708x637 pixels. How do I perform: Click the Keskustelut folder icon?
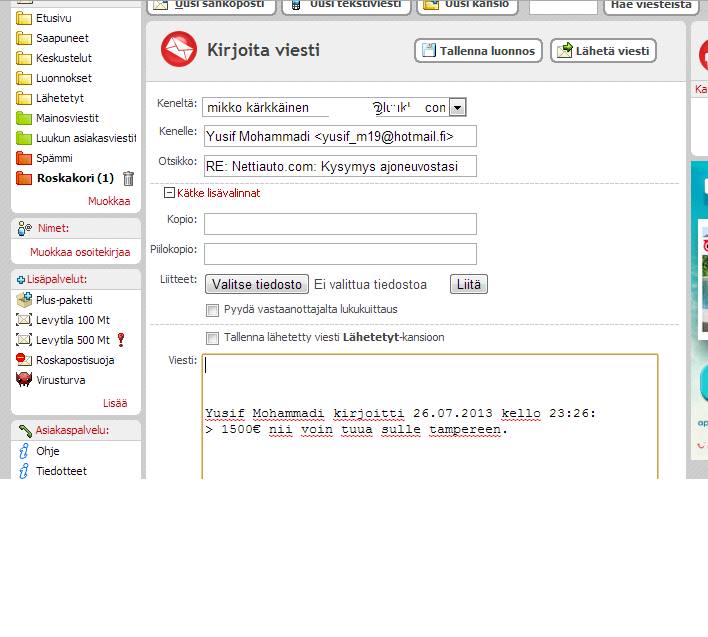24,58
